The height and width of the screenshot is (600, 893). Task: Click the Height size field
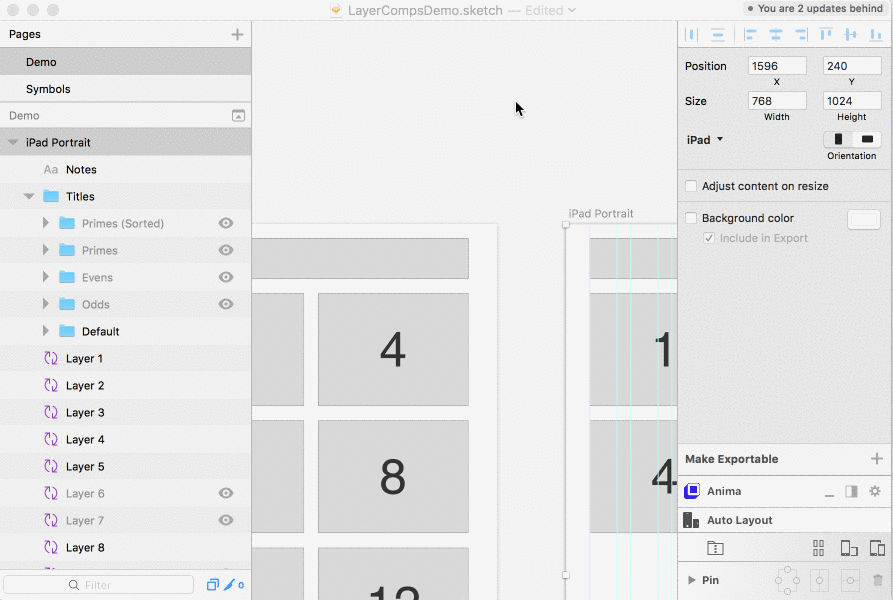click(x=852, y=101)
